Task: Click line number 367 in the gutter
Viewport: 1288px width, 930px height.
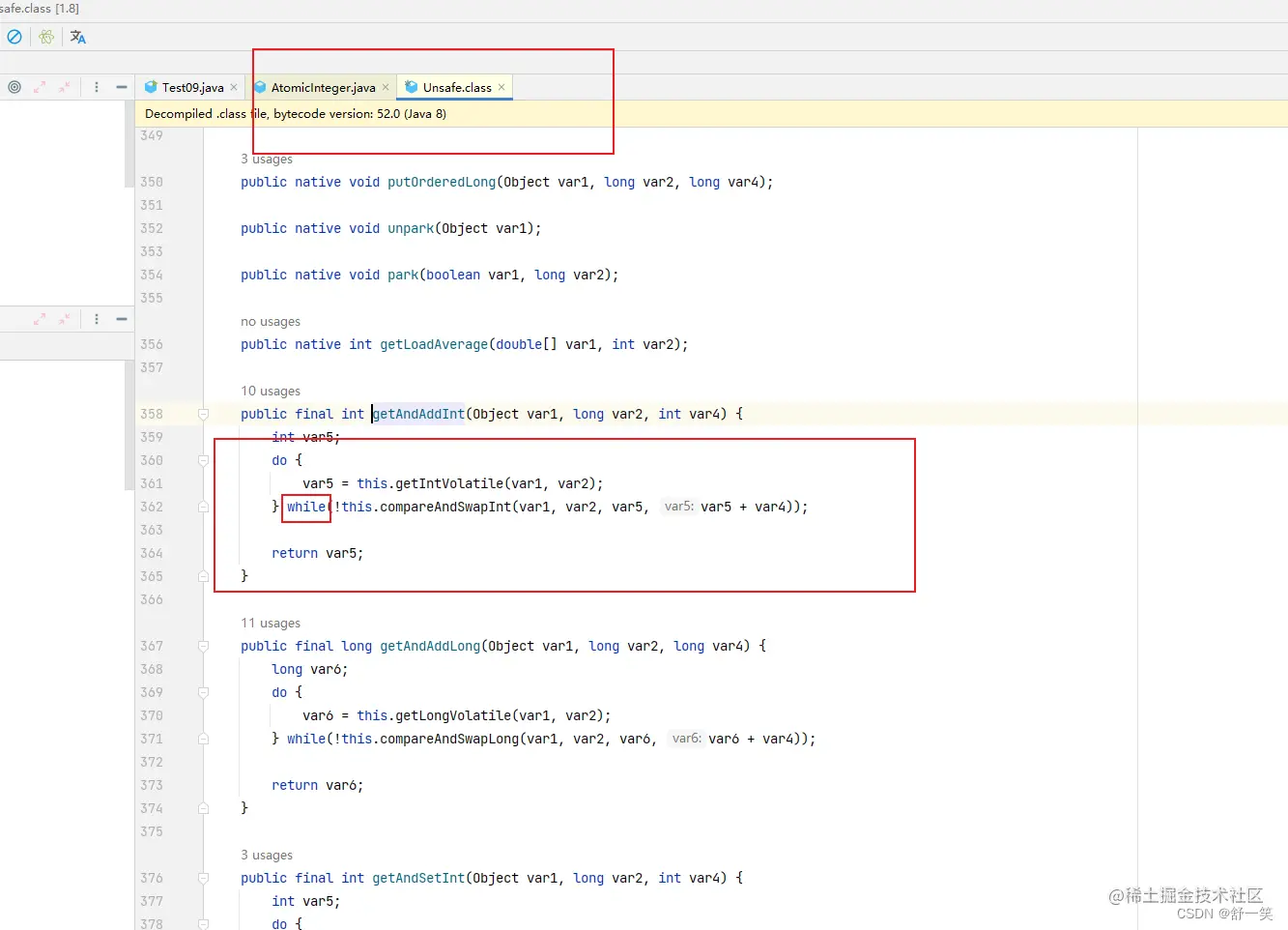Action: coord(152,646)
